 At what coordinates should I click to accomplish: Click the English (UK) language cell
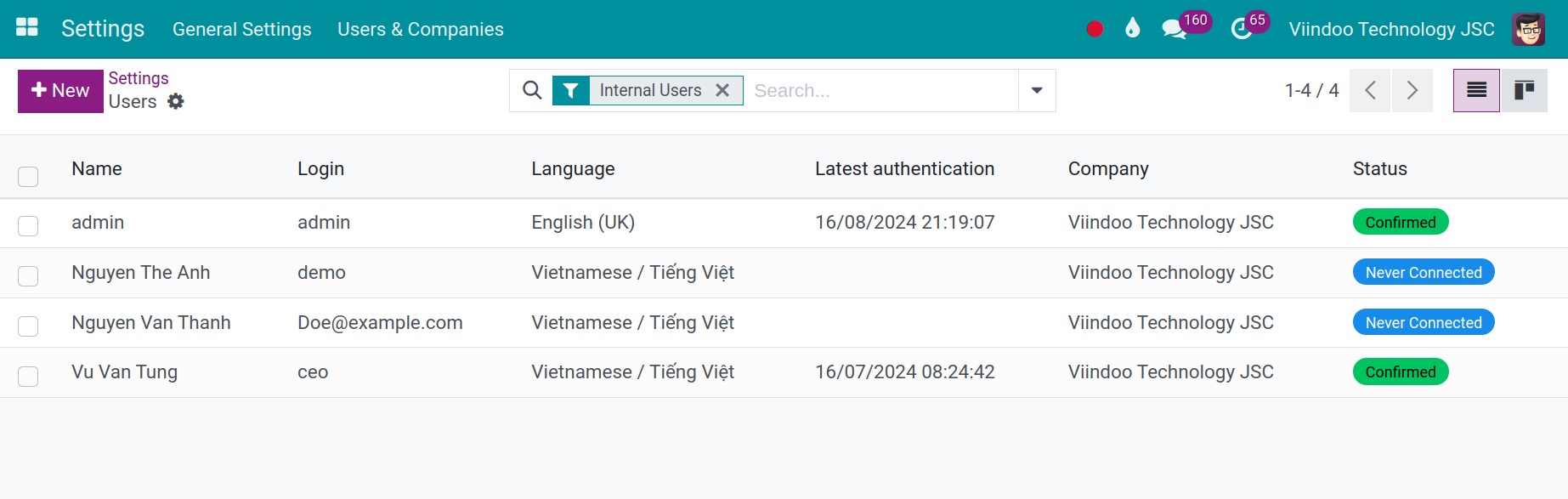[x=583, y=222]
